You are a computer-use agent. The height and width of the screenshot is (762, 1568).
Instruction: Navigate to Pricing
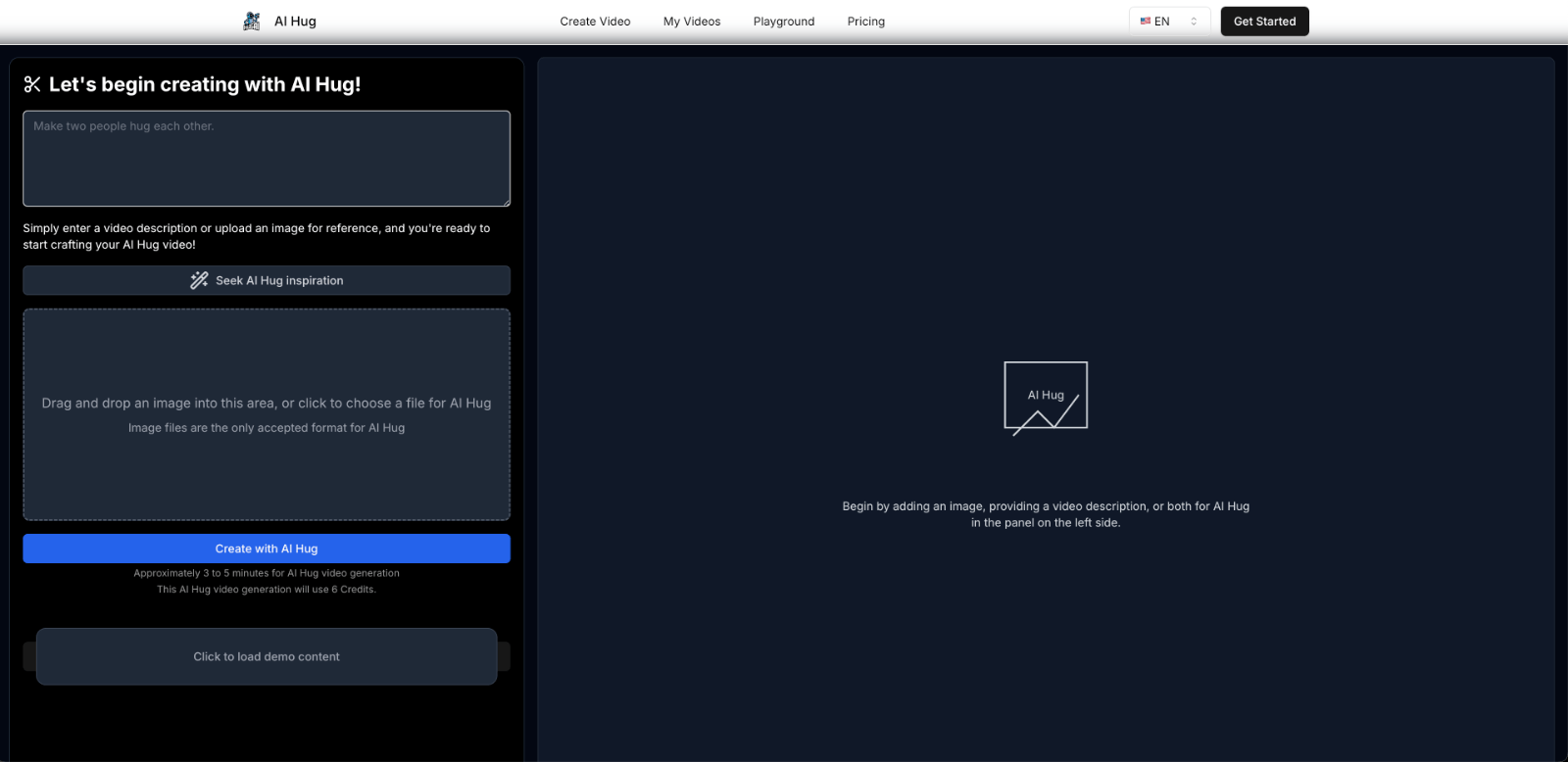866,22
